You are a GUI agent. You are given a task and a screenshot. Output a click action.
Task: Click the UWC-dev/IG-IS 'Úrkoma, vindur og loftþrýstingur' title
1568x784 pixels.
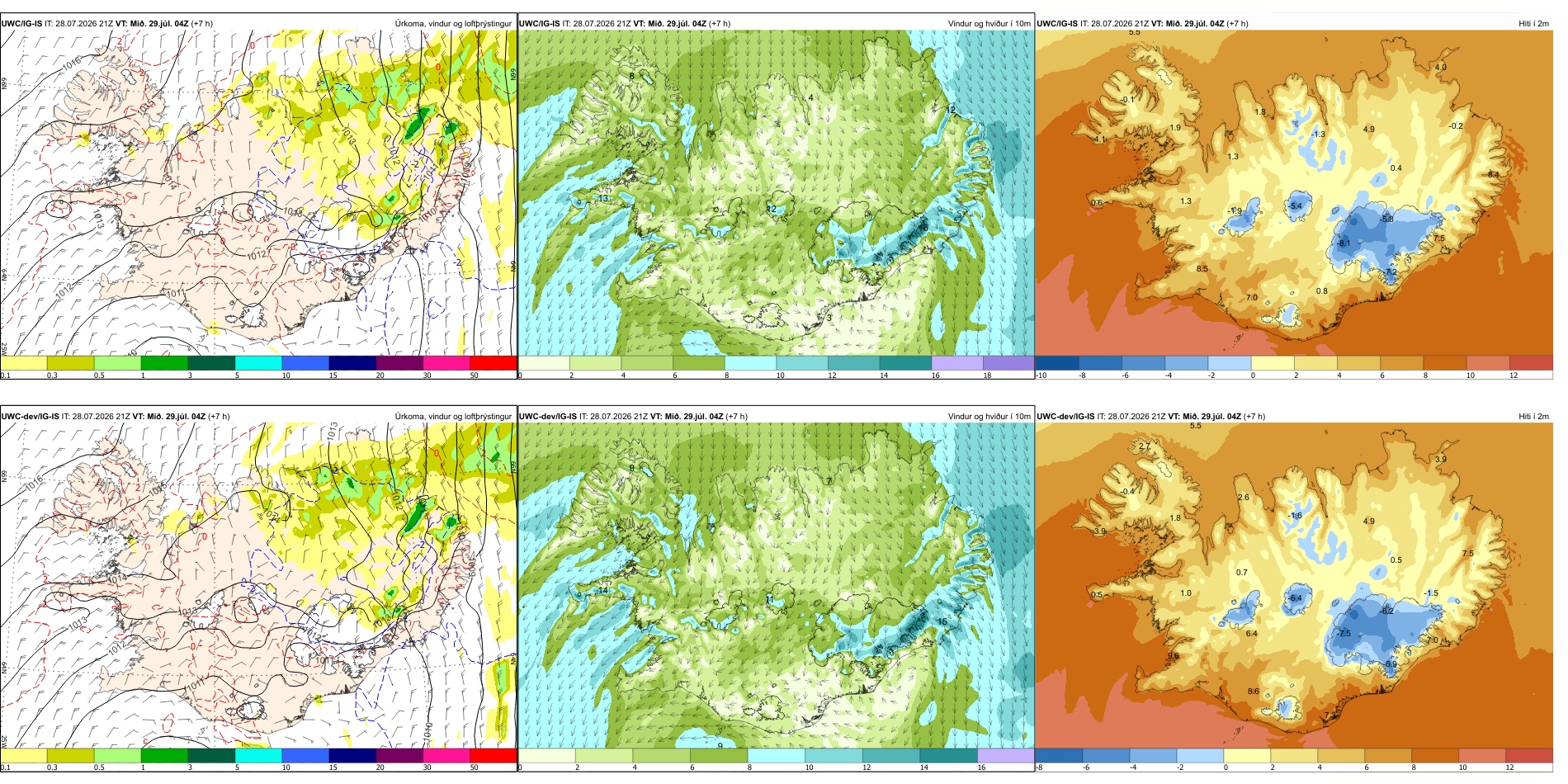tap(453, 416)
